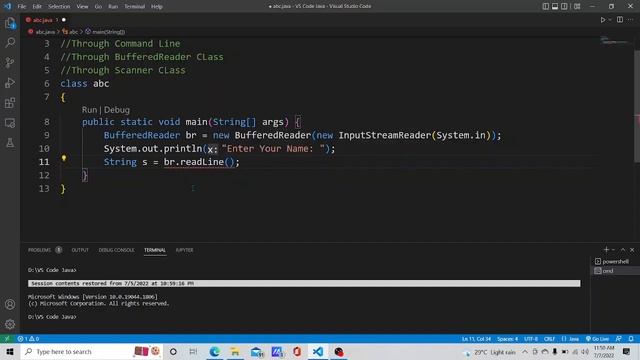Click Ln 11, Col 34 in status bar
The width and height of the screenshot is (640, 360).
(x=476, y=339)
